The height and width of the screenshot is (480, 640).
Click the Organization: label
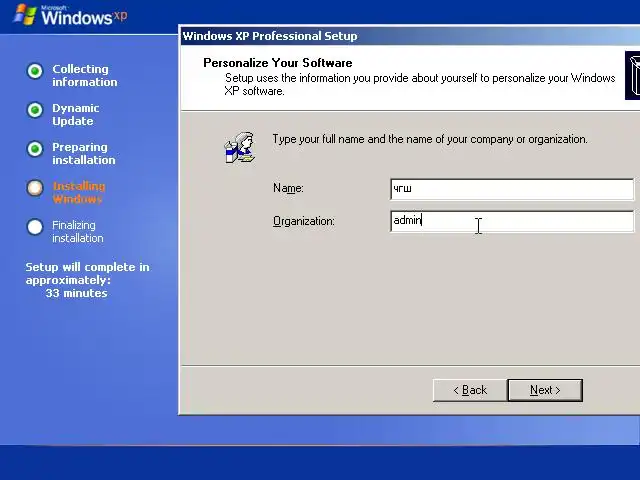304,221
